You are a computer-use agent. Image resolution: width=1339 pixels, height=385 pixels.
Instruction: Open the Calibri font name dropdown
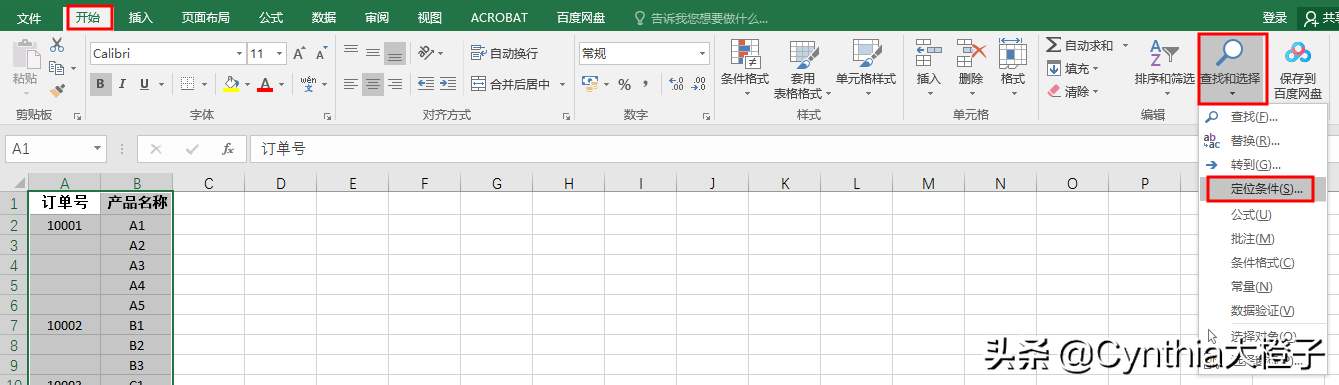[239, 53]
